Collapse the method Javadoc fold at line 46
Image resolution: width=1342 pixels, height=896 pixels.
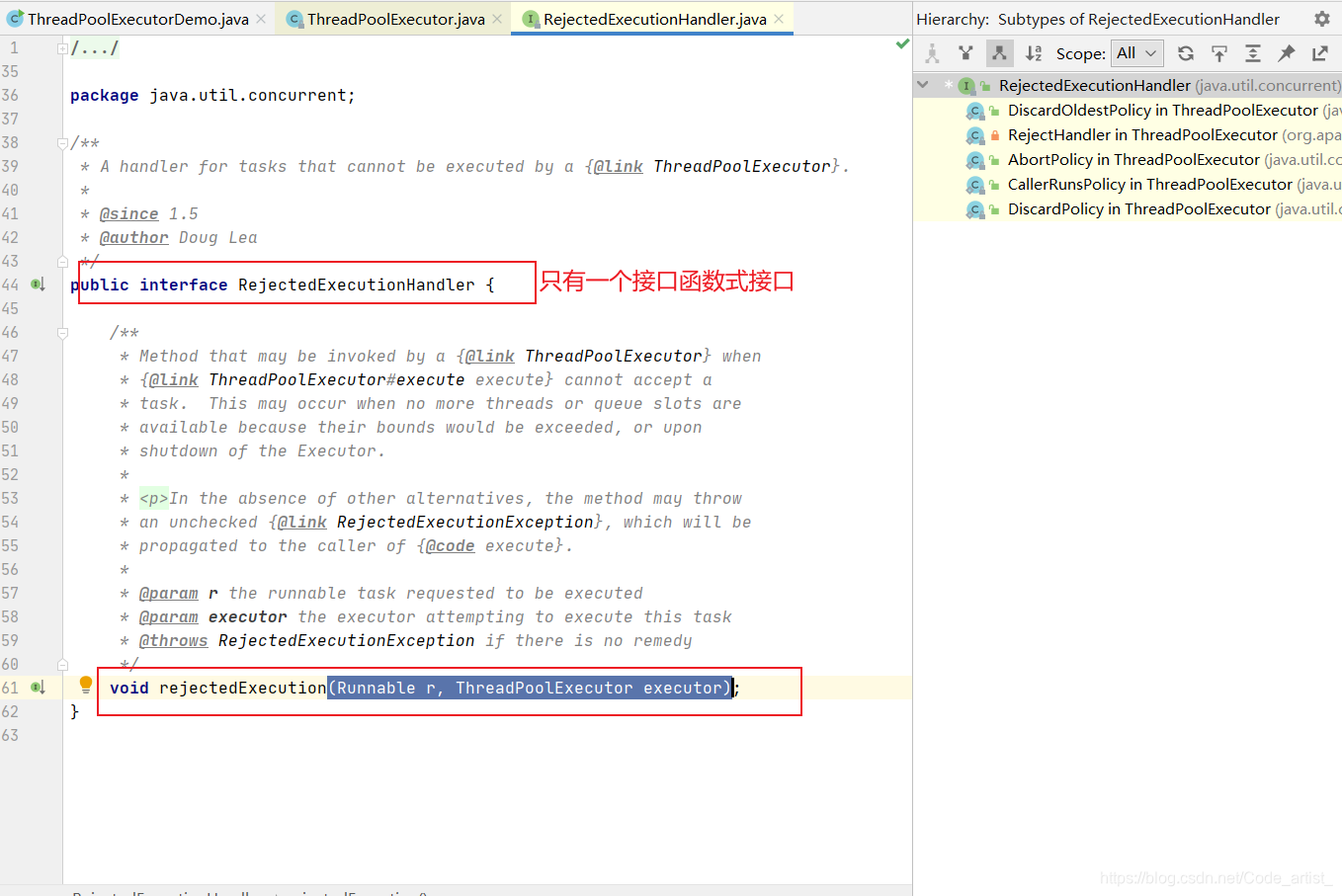point(62,333)
